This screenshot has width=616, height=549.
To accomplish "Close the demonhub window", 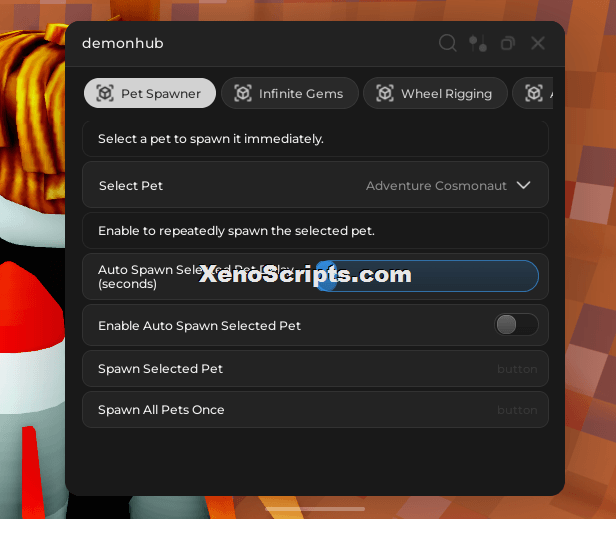I will click(x=538, y=43).
